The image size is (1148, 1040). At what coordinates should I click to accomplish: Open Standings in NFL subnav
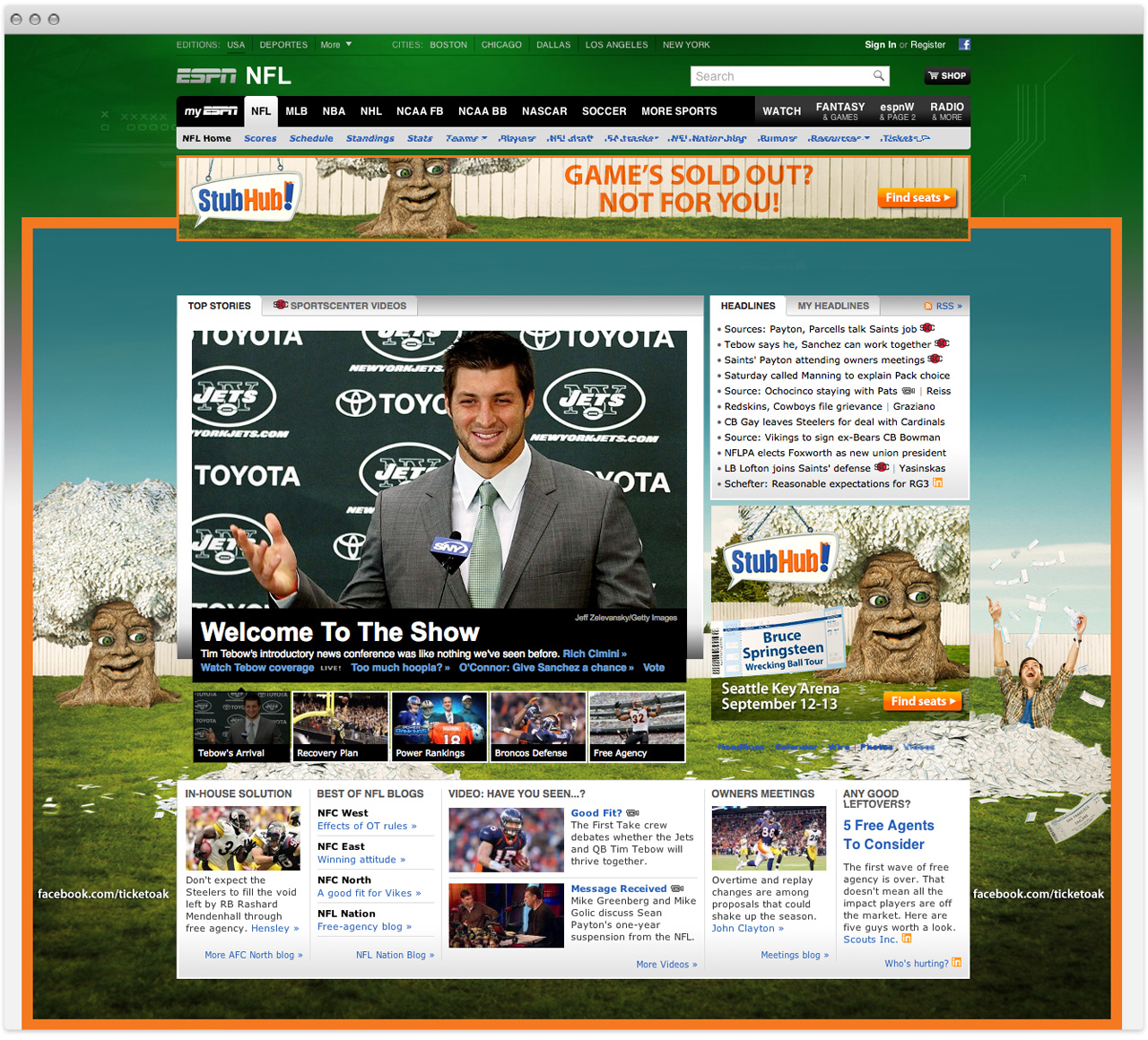click(x=370, y=139)
